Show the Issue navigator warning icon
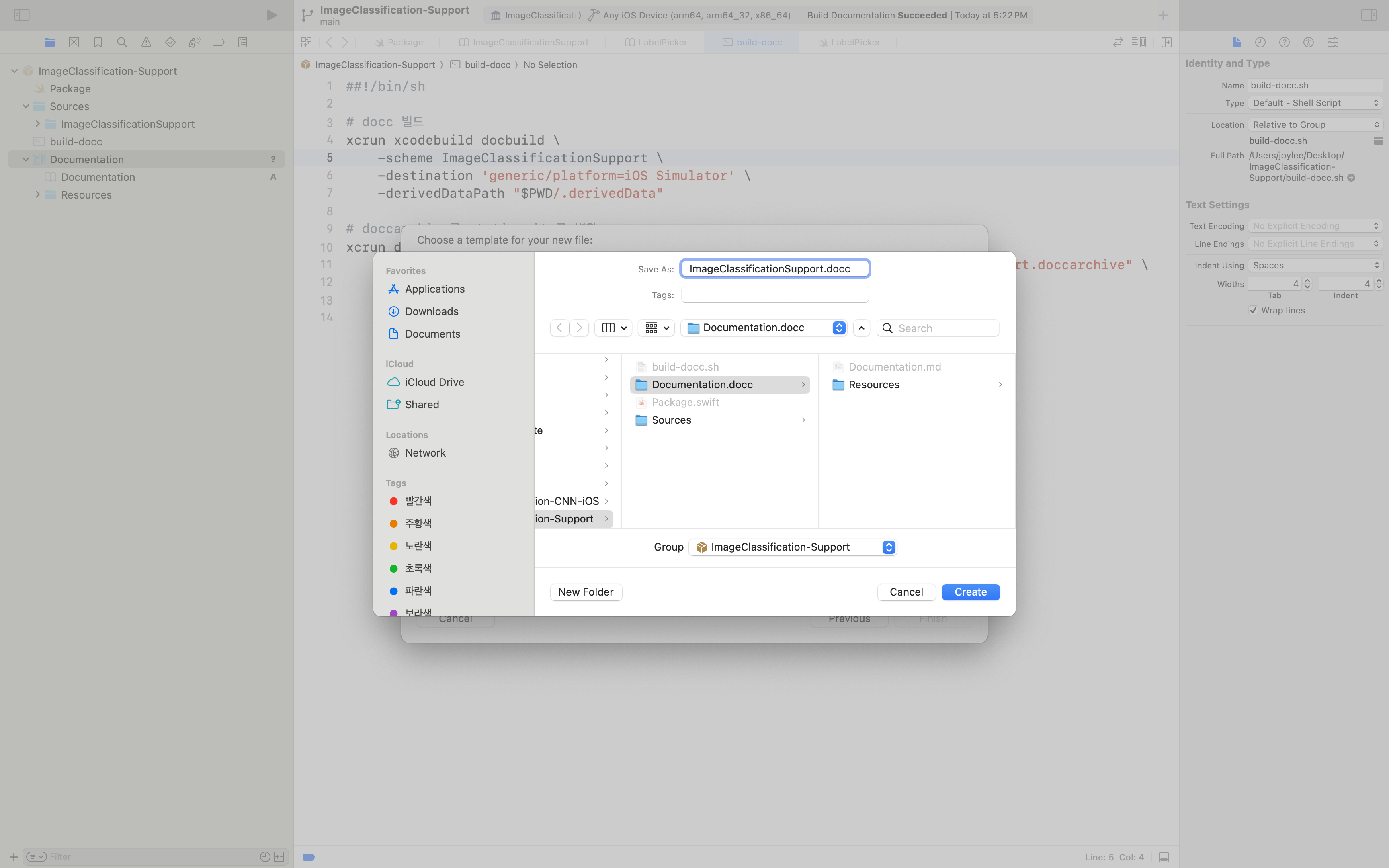This screenshot has width=1389, height=868. pyautogui.click(x=146, y=42)
